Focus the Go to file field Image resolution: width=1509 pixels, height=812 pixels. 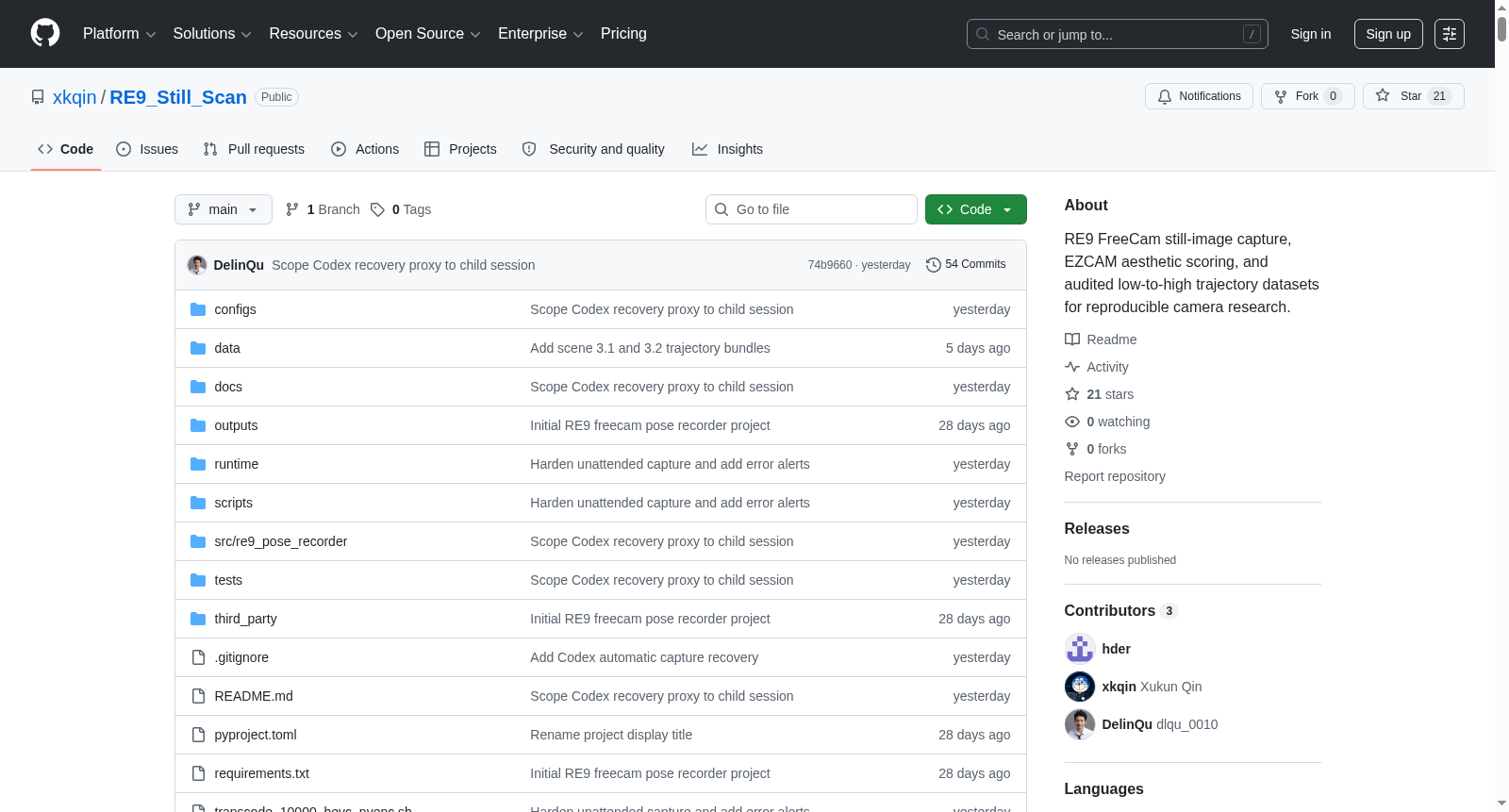tap(811, 209)
